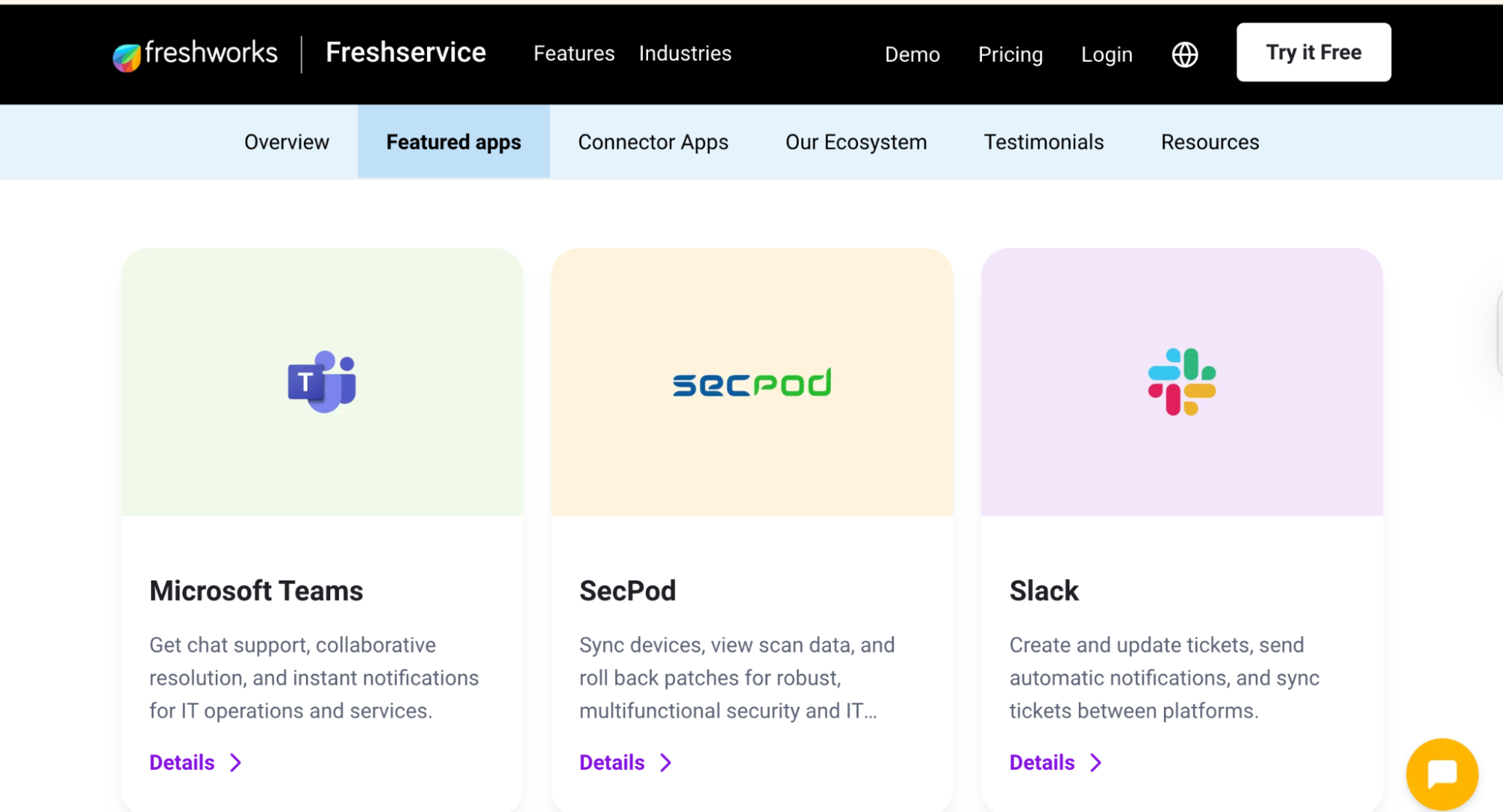Open the yellow chat widget

click(x=1442, y=774)
